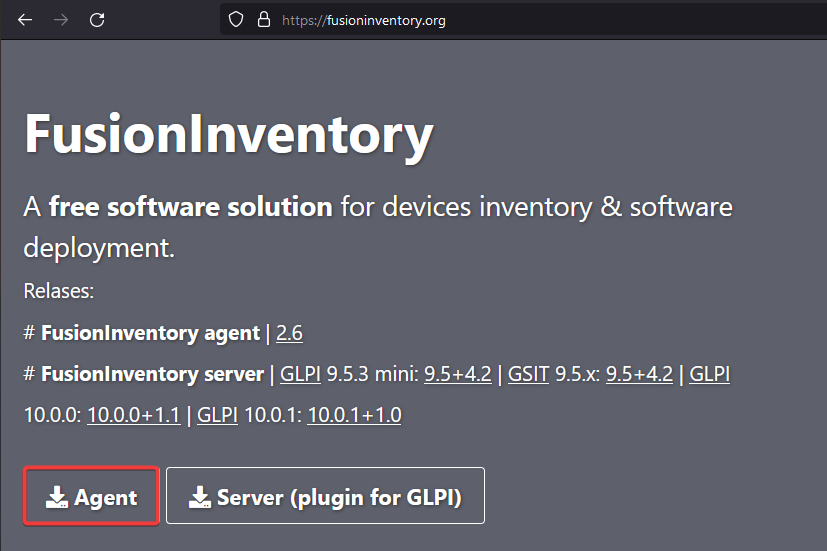Open the agent release 2.6 link

[288, 333]
